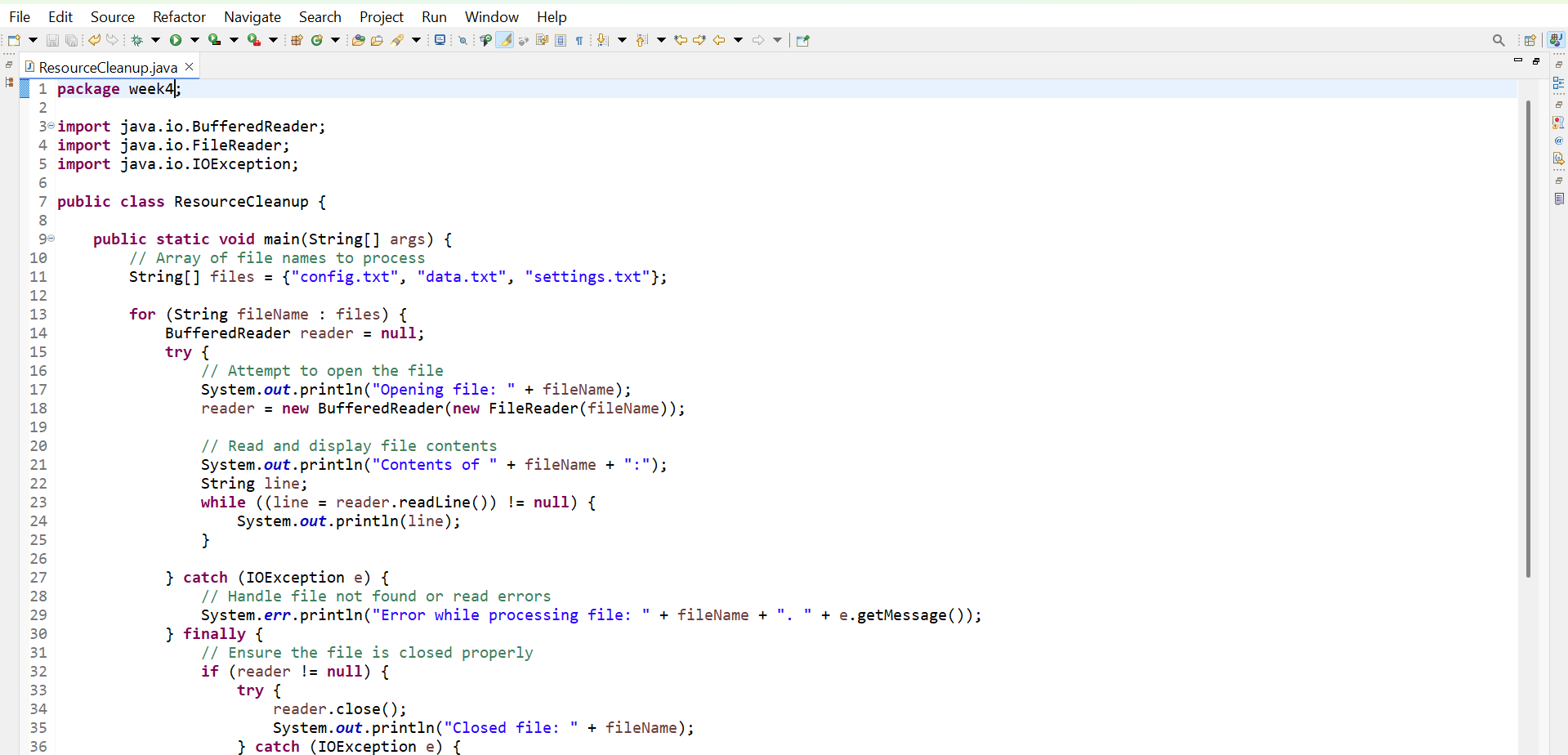Open the Window menu

492,16
